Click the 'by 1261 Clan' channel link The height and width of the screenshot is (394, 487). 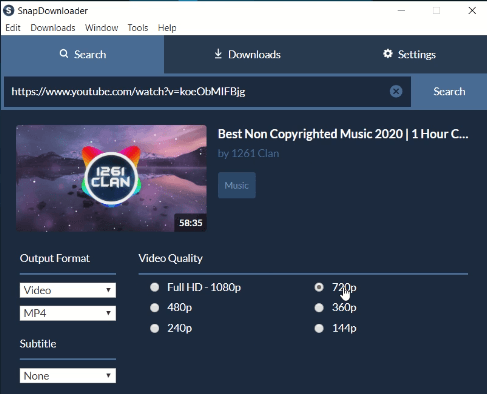point(248,154)
